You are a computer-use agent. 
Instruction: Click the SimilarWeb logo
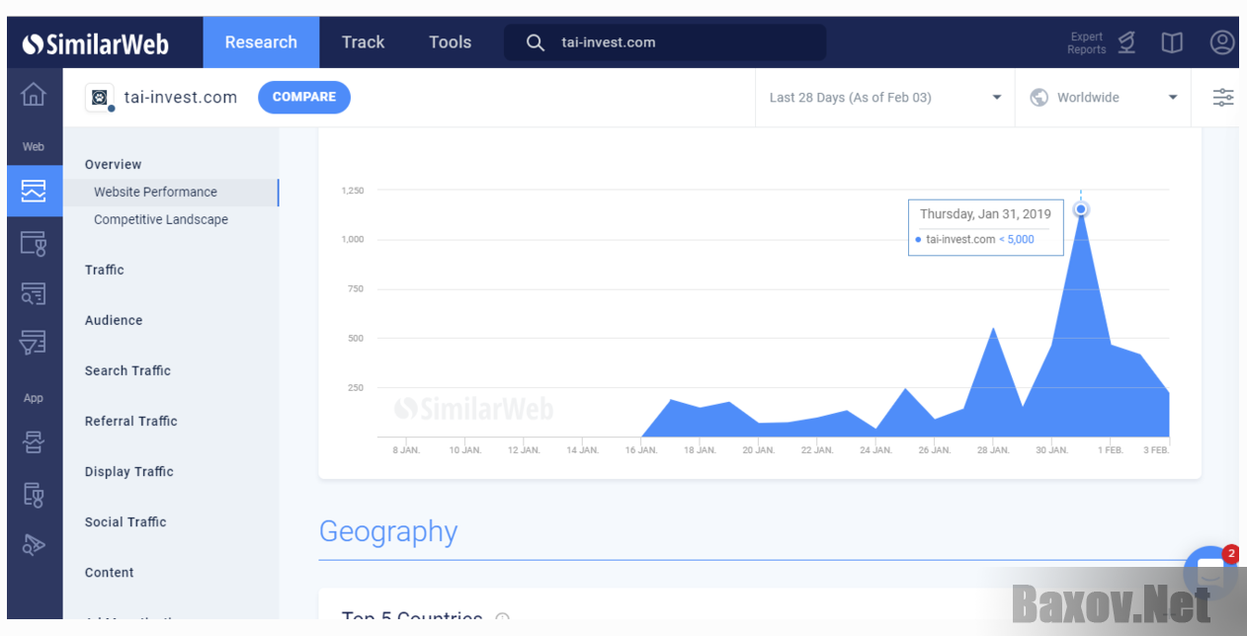tap(96, 43)
